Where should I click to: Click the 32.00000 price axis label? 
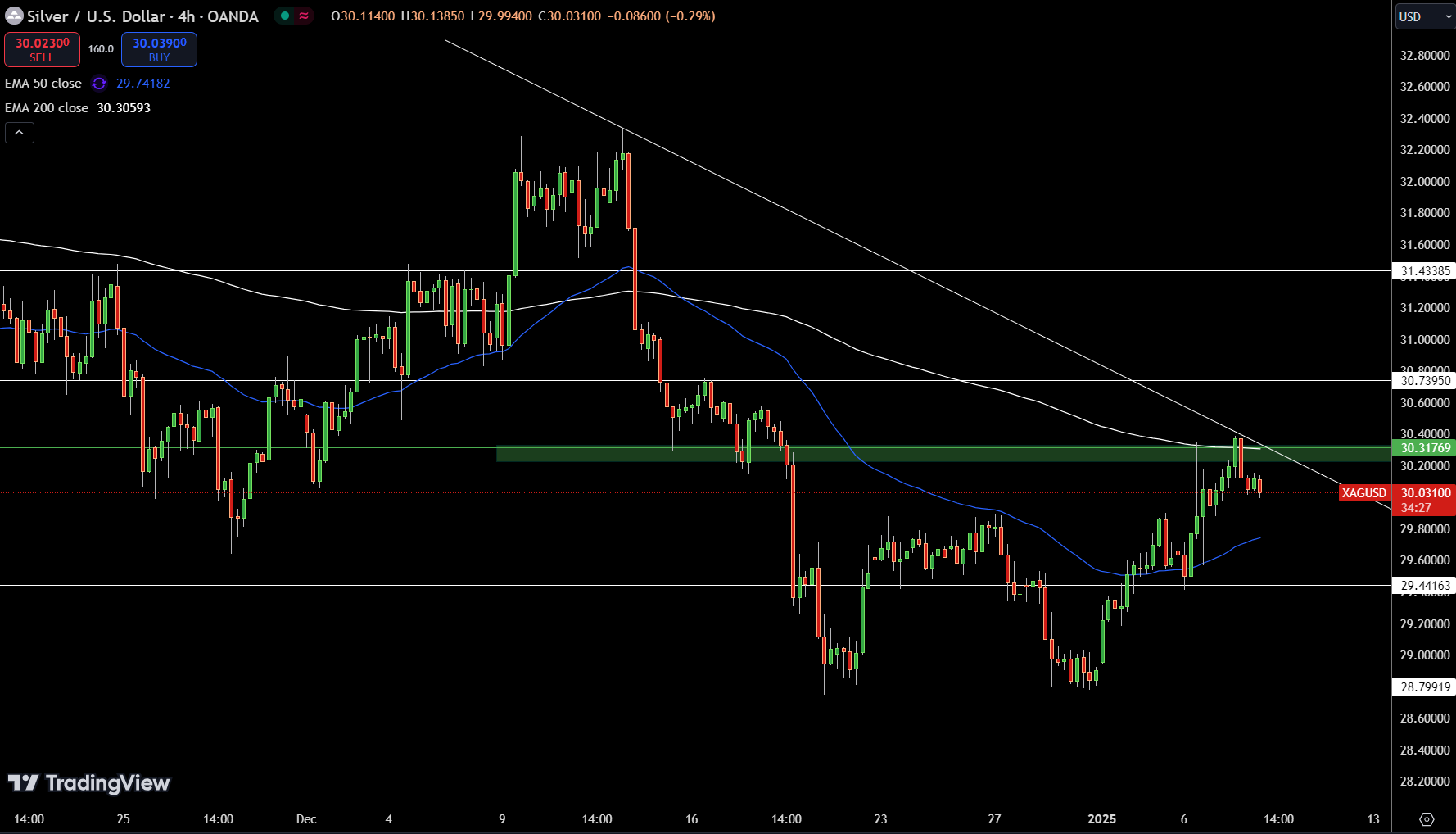tap(1425, 182)
